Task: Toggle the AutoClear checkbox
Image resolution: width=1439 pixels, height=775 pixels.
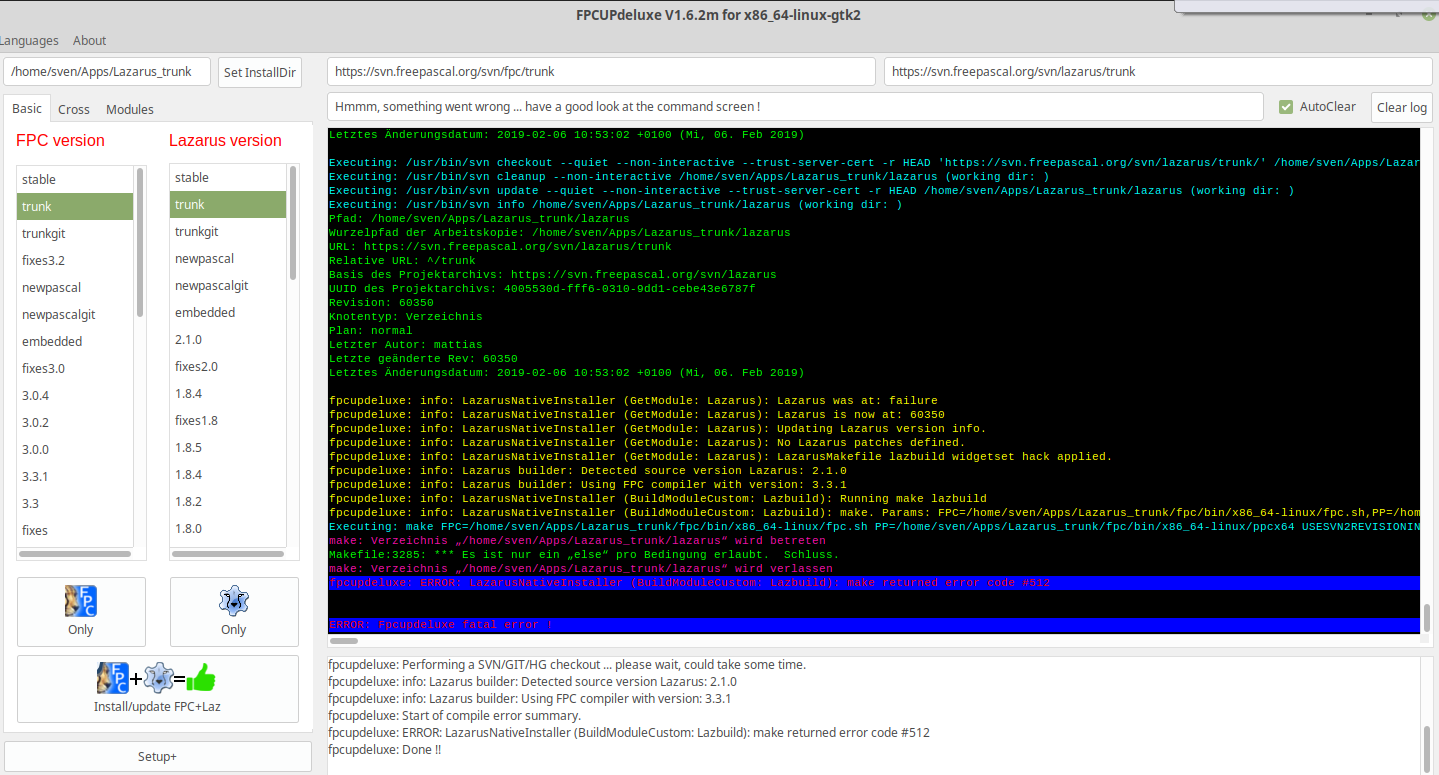Action: click(x=1286, y=107)
